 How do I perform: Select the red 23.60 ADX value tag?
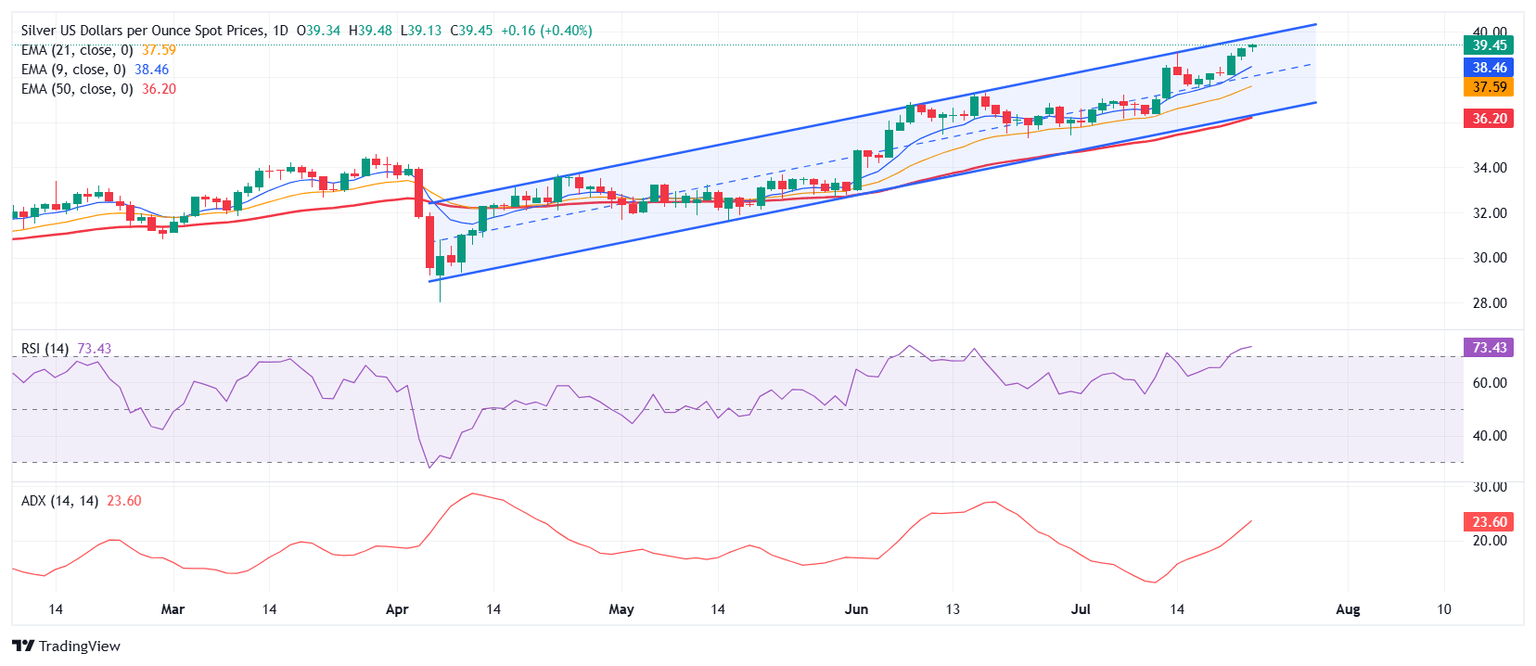[x=1487, y=521]
